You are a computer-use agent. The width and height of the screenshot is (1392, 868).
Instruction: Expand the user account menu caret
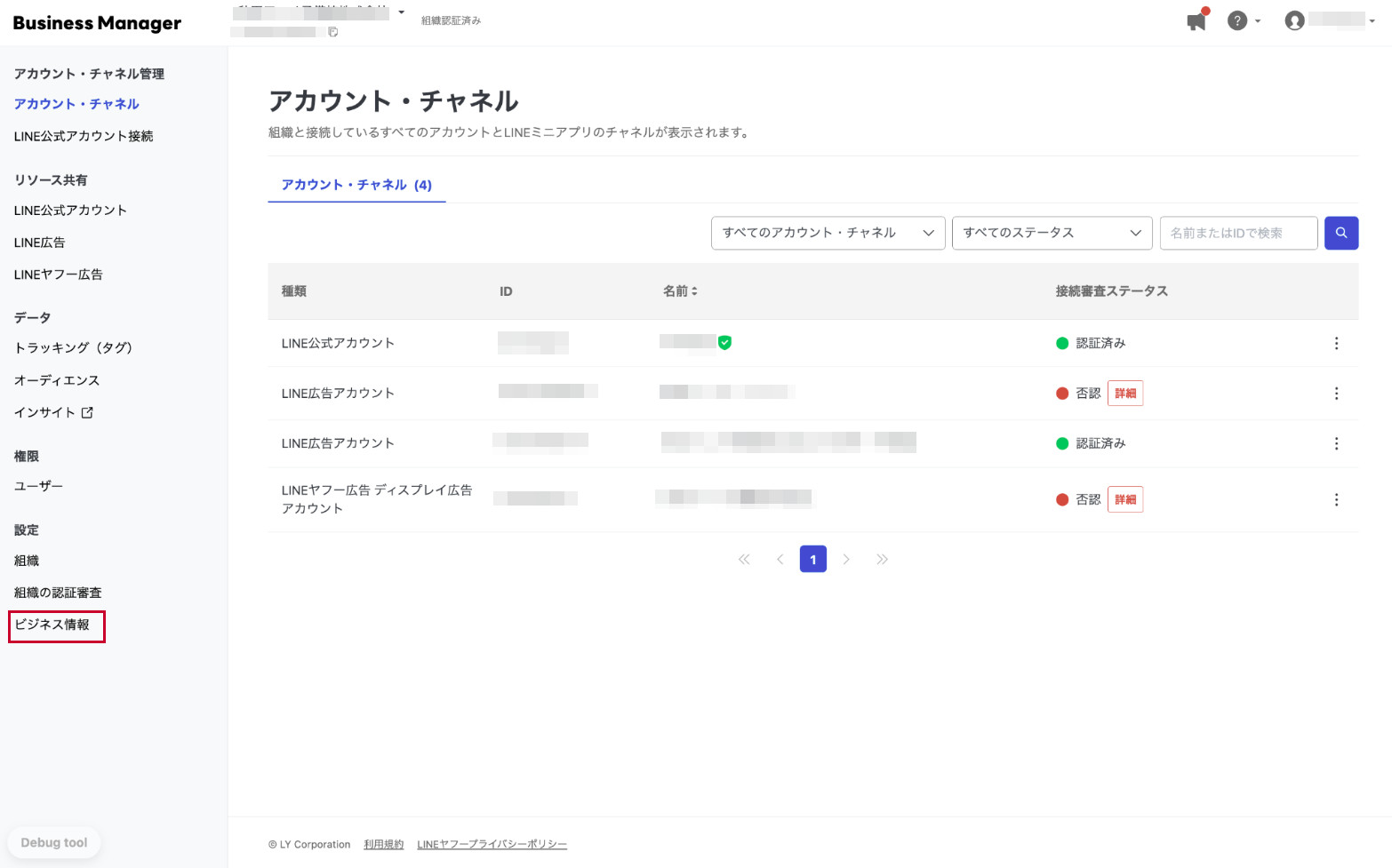1372,21
